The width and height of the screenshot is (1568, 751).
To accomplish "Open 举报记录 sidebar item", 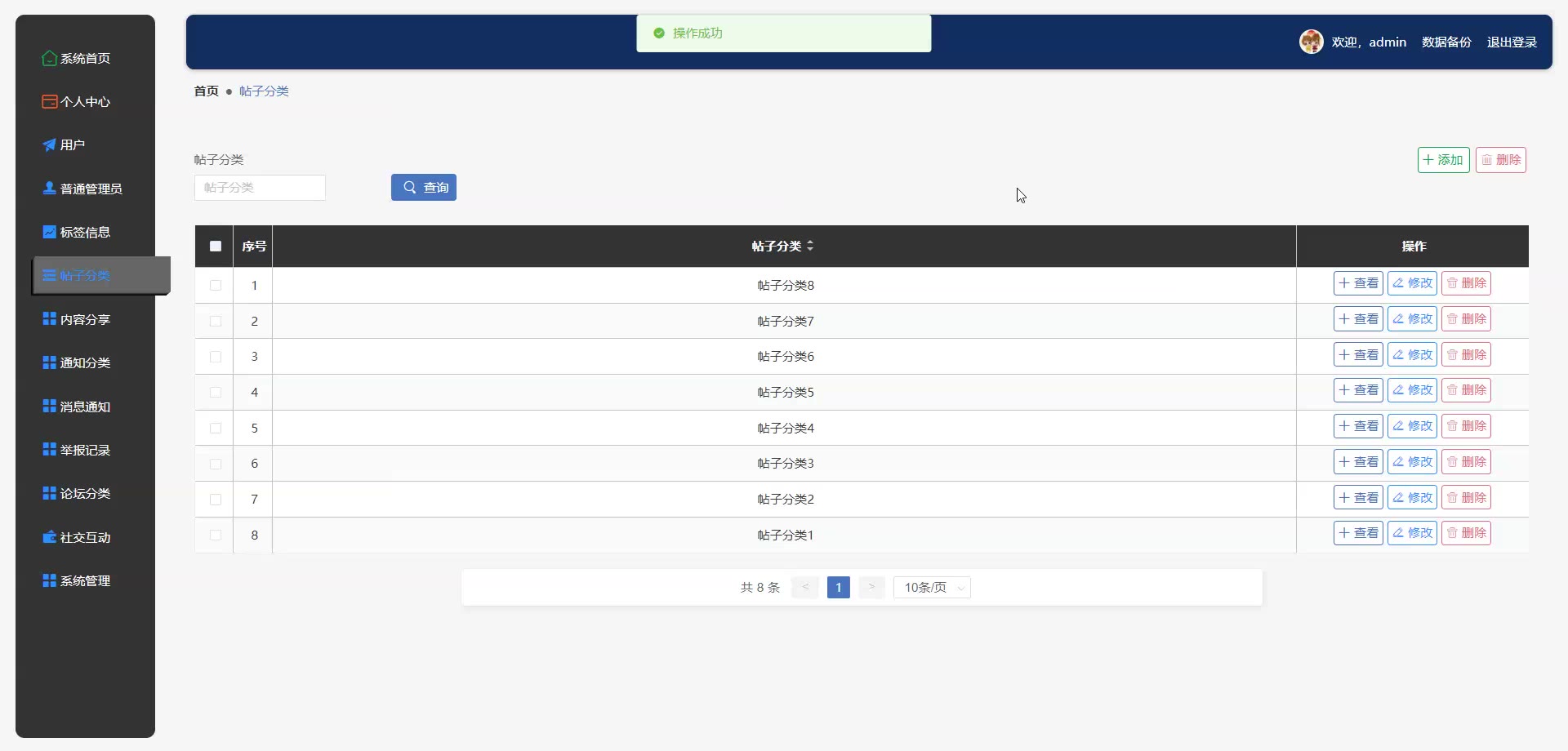I will (85, 450).
